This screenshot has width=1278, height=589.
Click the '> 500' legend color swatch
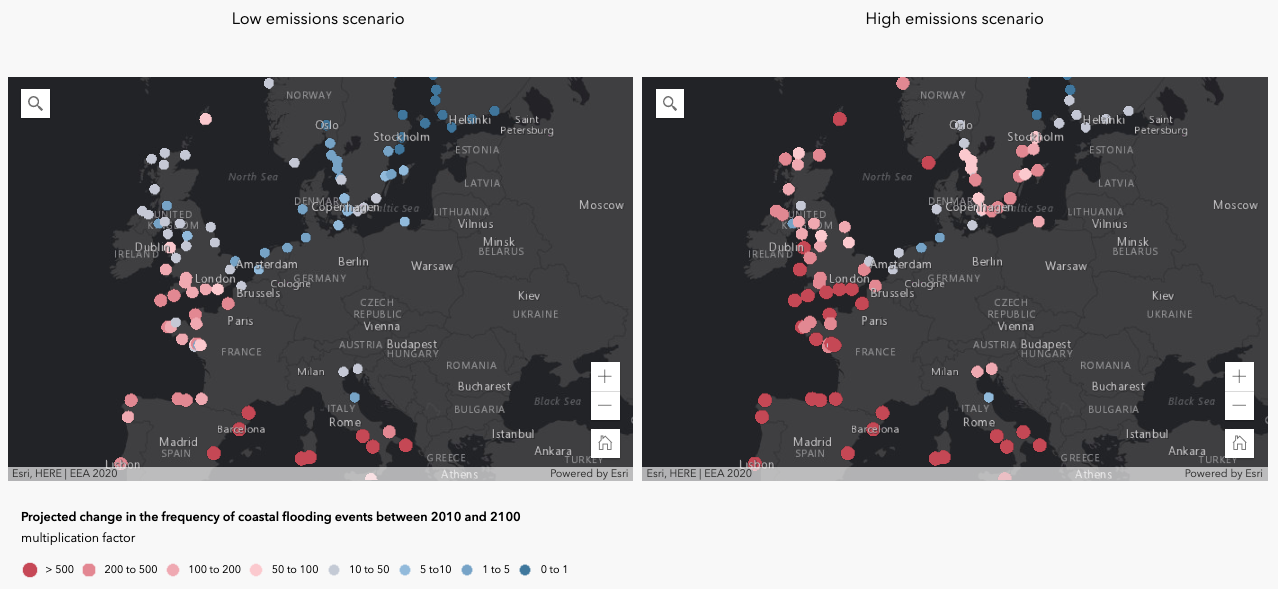tap(30, 570)
